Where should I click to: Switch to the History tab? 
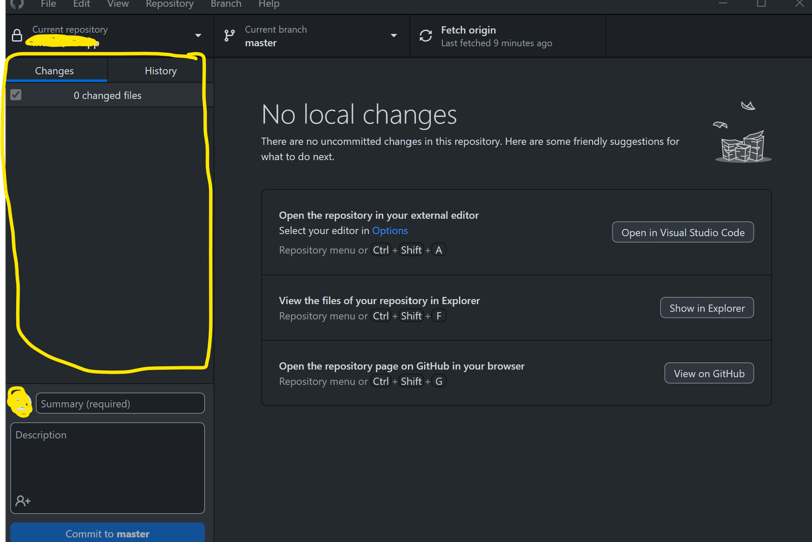point(161,70)
